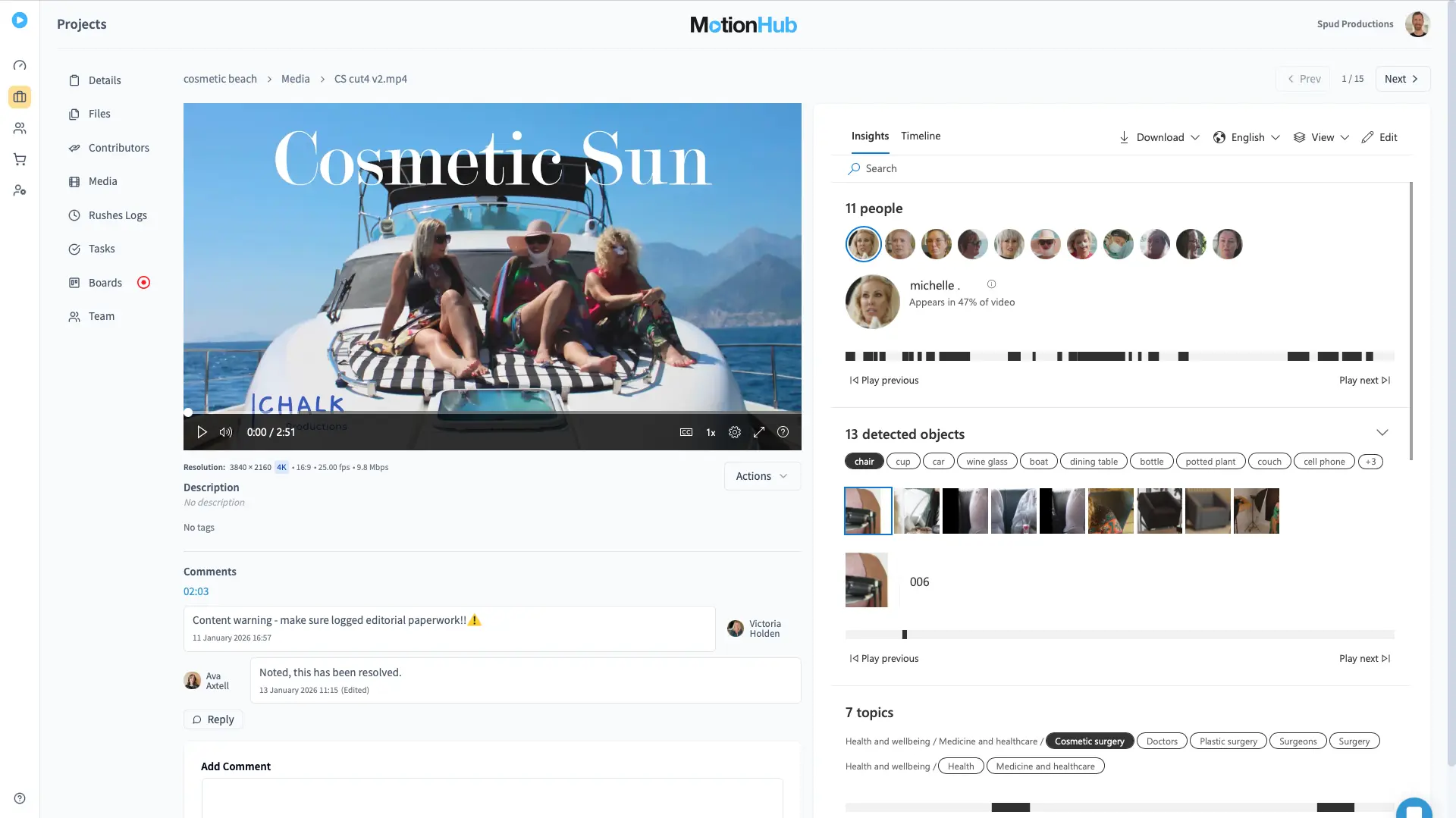Screen dimensions: 1456x818
Task: Mute the video player audio
Action: (225, 432)
